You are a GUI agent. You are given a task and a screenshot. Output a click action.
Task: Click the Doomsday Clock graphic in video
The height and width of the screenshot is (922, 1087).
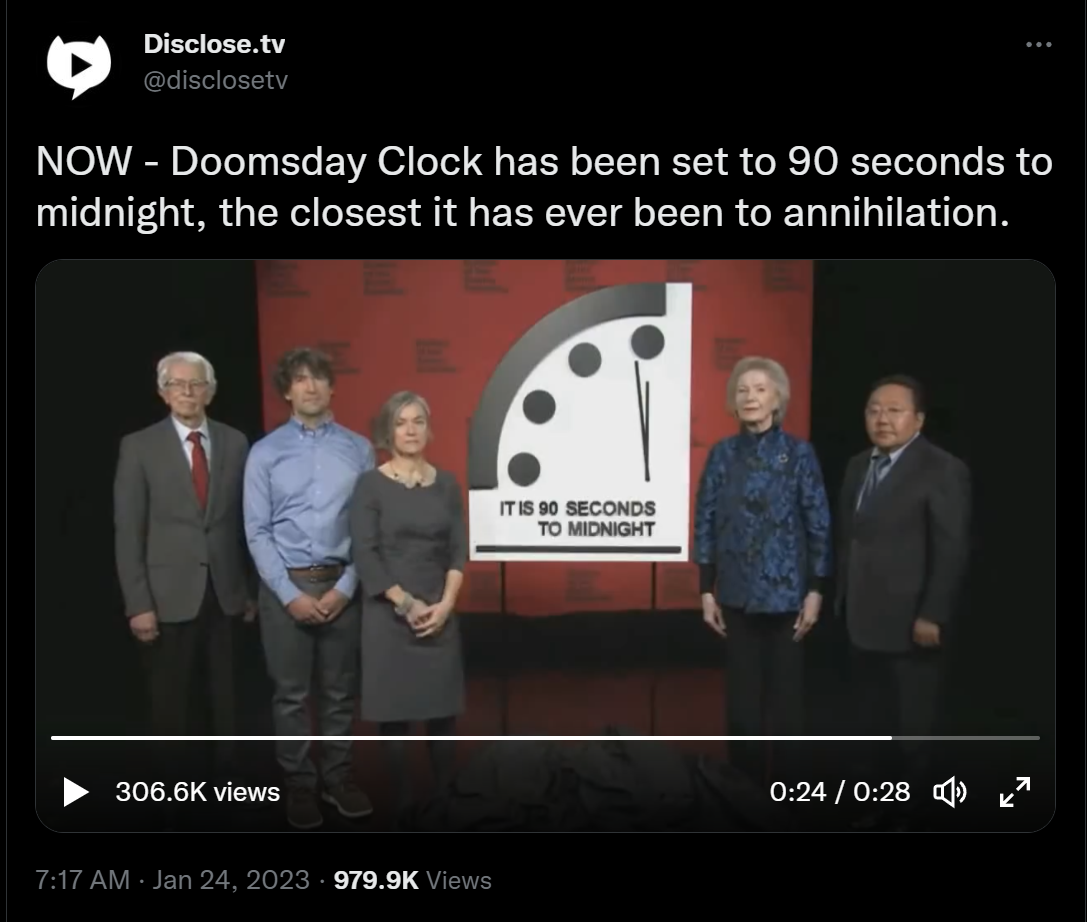[581, 421]
